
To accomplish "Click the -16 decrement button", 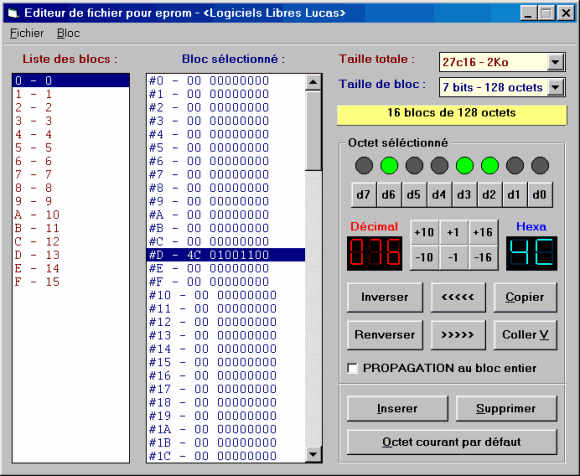I will pyautogui.click(x=483, y=257).
